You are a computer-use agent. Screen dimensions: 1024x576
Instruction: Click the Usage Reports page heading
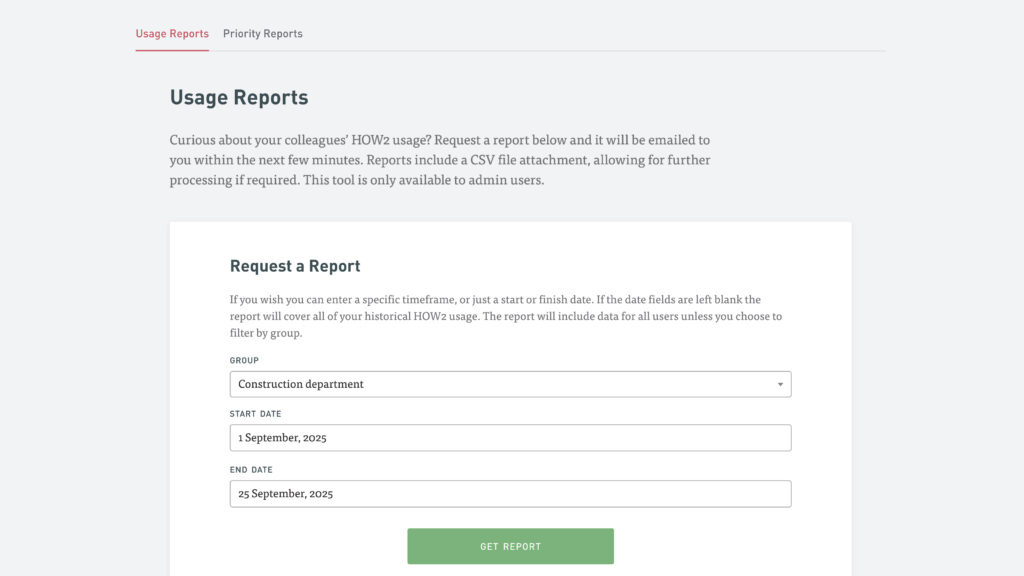[x=239, y=97]
